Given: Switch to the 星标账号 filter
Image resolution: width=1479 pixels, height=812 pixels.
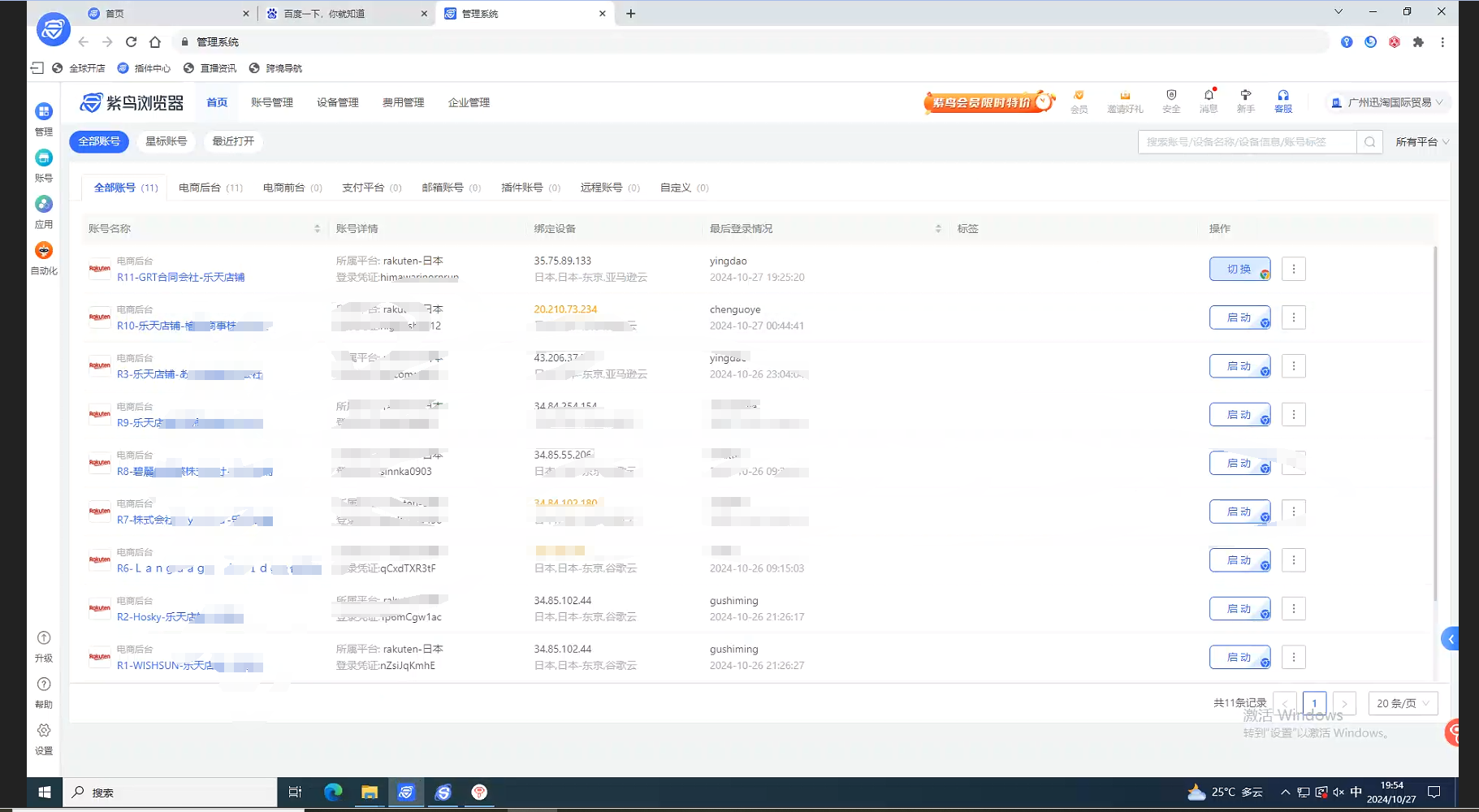Looking at the screenshot, I should coord(166,141).
